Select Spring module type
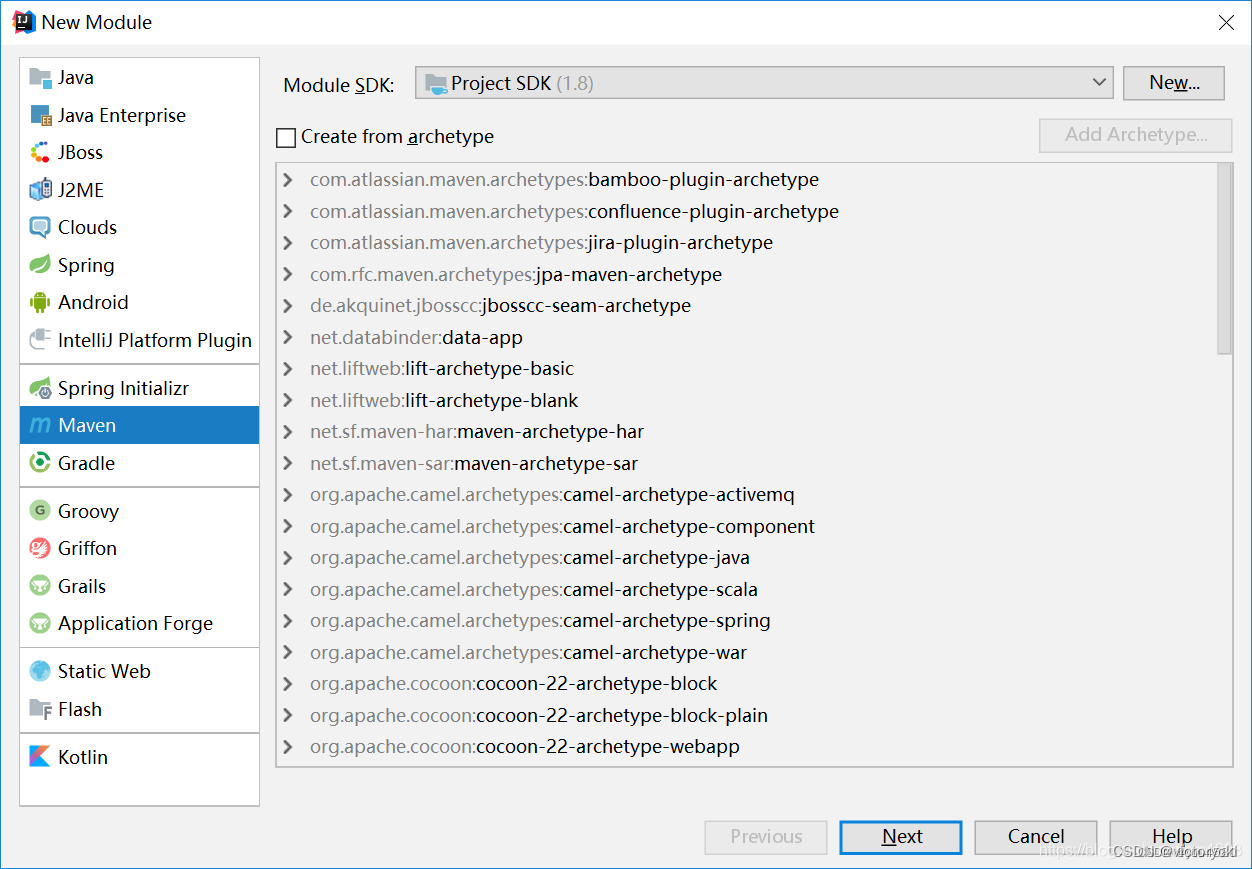The height and width of the screenshot is (869, 1252). 139,265
